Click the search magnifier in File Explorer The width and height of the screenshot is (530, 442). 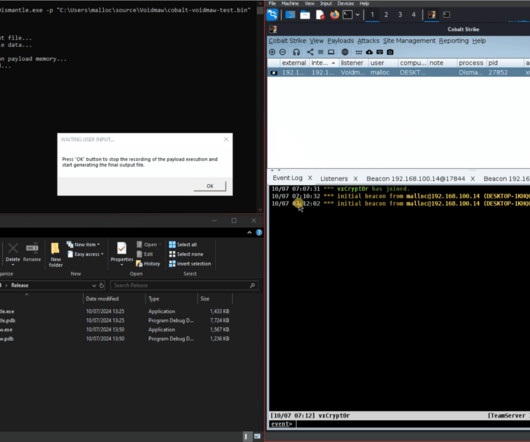pos(252,286)
